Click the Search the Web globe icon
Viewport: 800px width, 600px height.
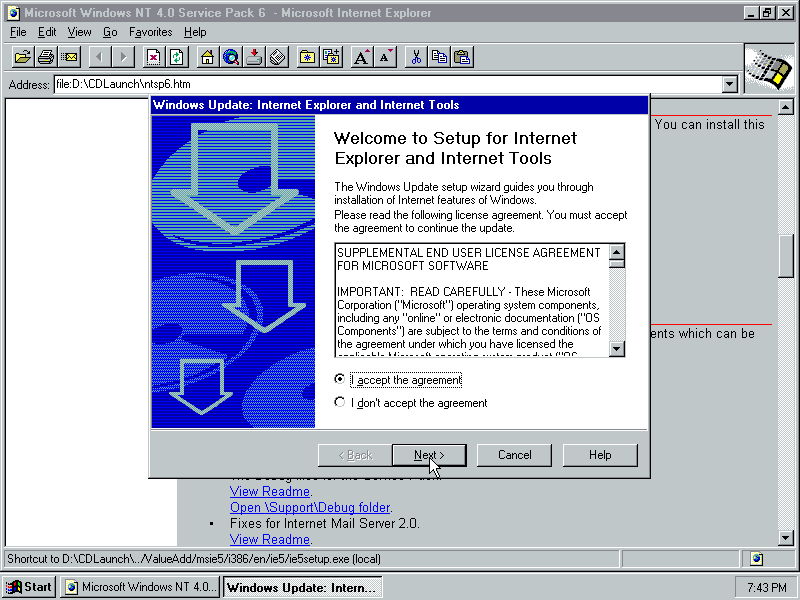pos(231,57)
